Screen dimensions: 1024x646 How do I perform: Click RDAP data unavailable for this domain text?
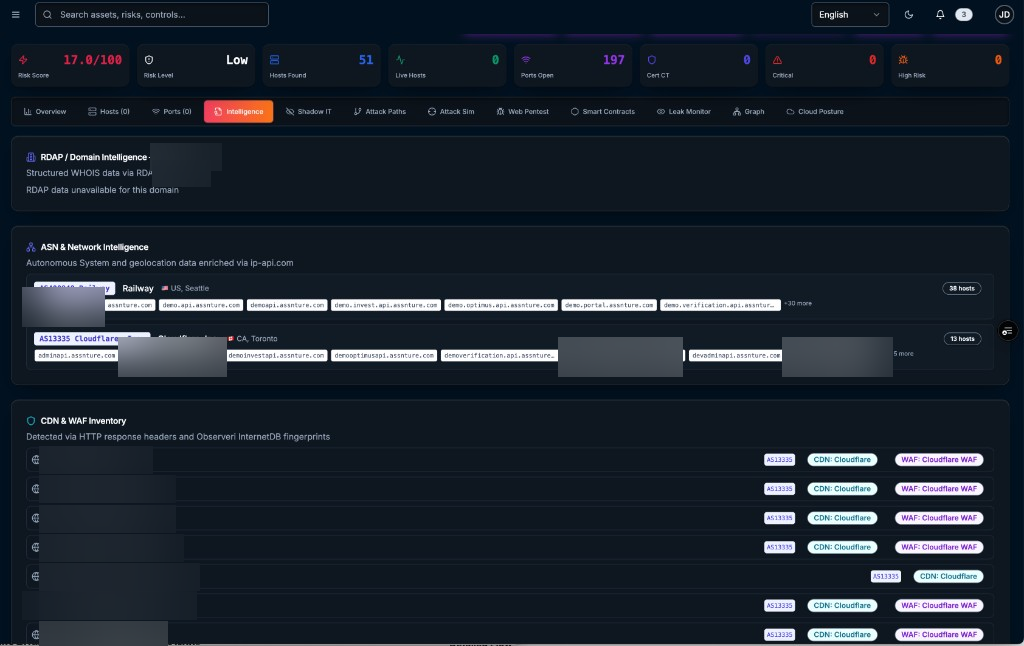pyautogui.click(x=103, y=190)
